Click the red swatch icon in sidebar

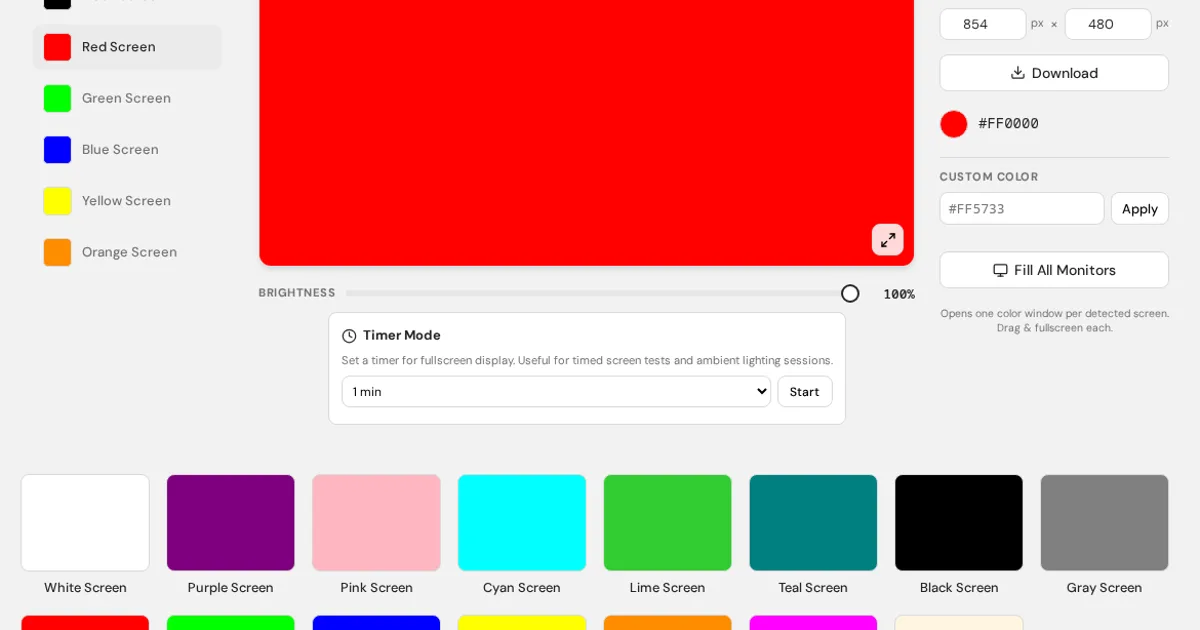[x=57, y=47]
